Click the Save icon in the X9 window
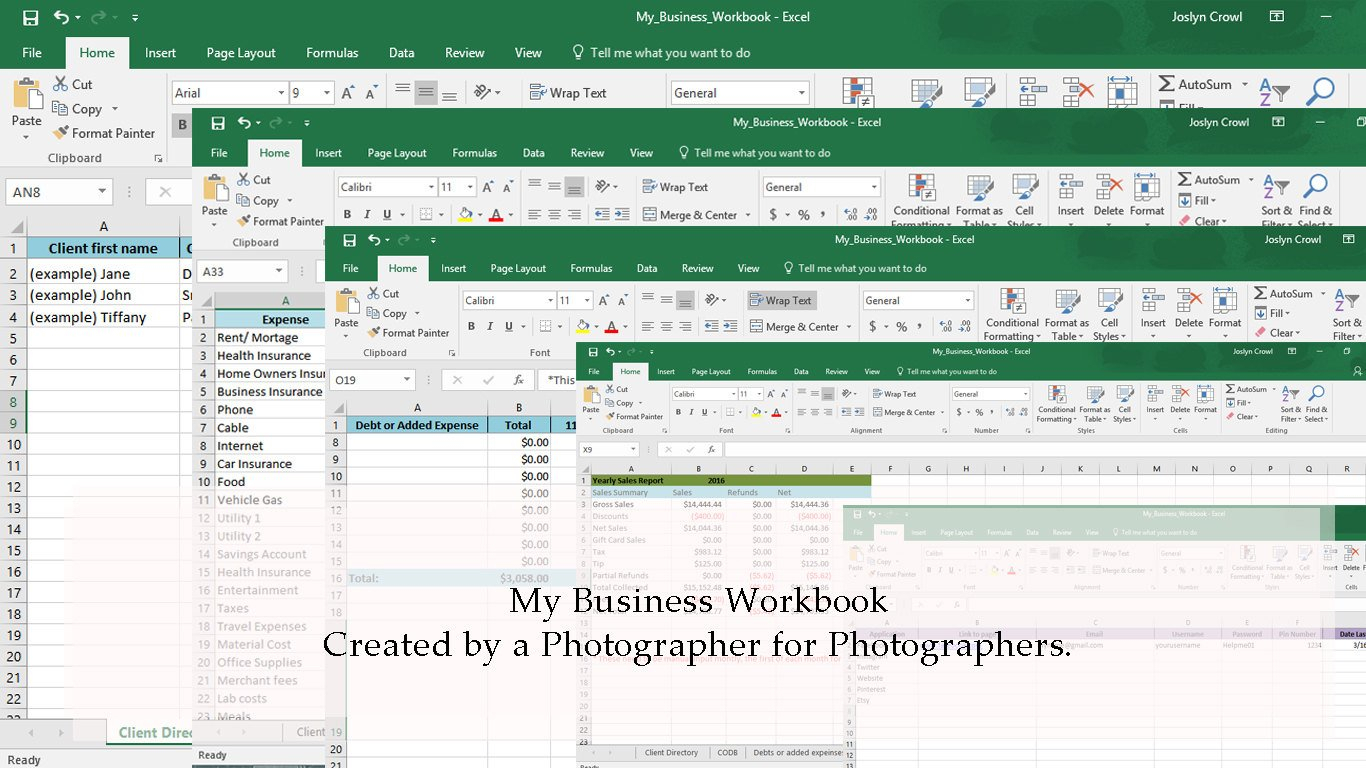 click(593, 352)
